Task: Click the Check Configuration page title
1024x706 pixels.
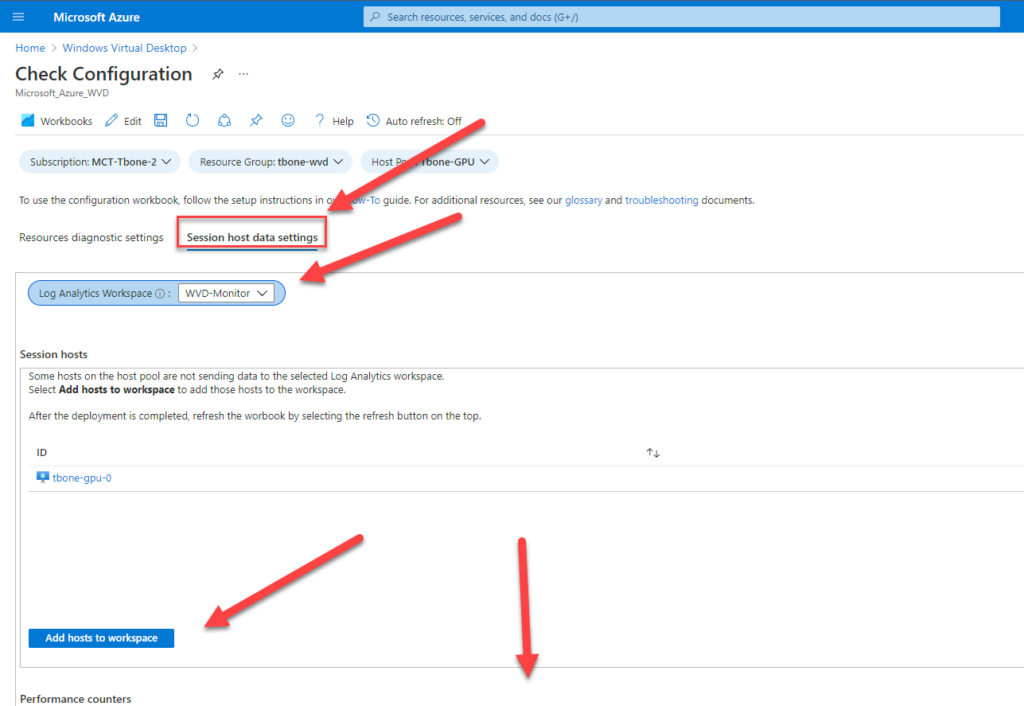Action: [x=104, y=74]
